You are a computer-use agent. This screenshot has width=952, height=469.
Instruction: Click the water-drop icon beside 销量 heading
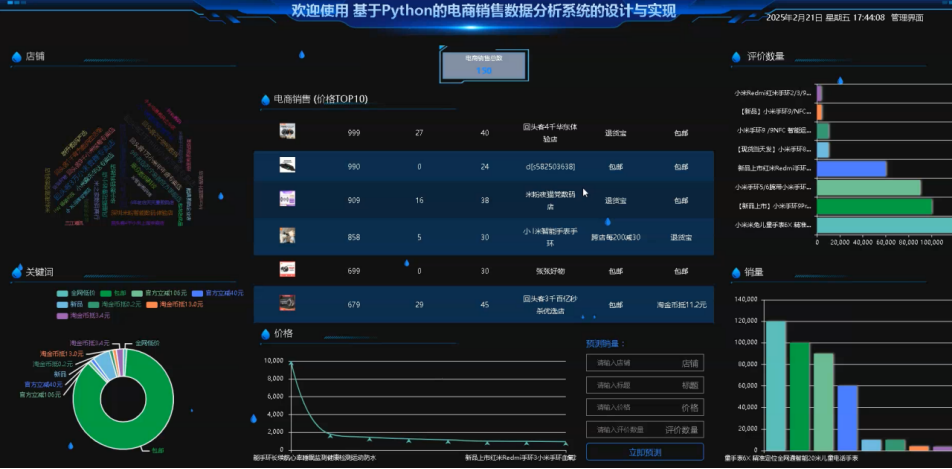click(736, 273)
